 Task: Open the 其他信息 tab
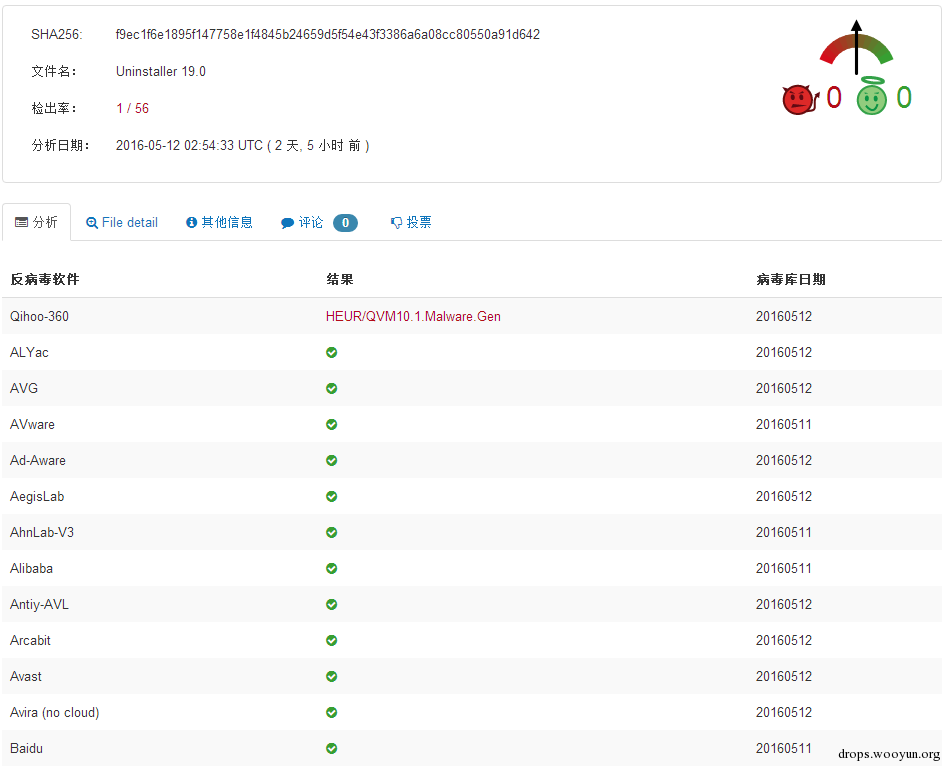point(219,222)
